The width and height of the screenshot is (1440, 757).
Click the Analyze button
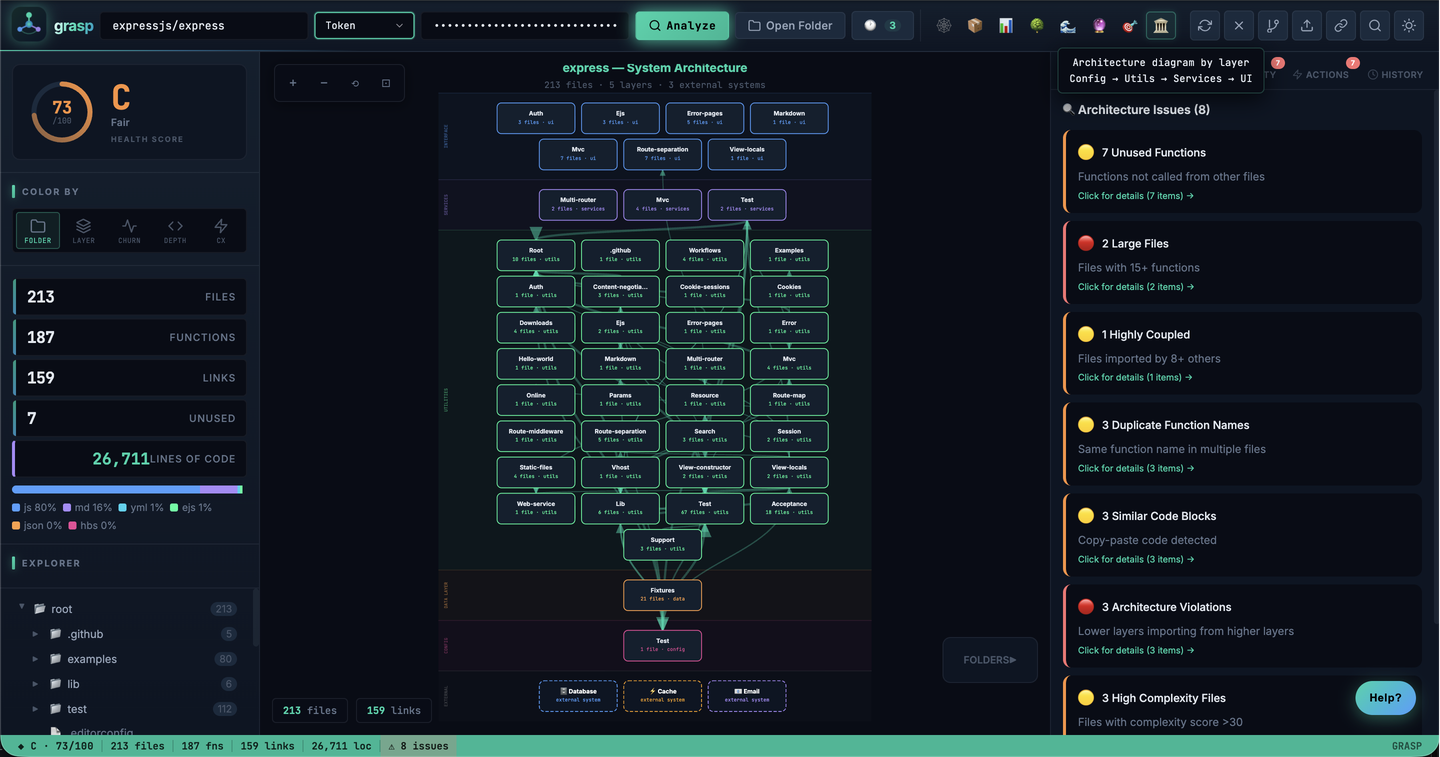tap(682, 25)
